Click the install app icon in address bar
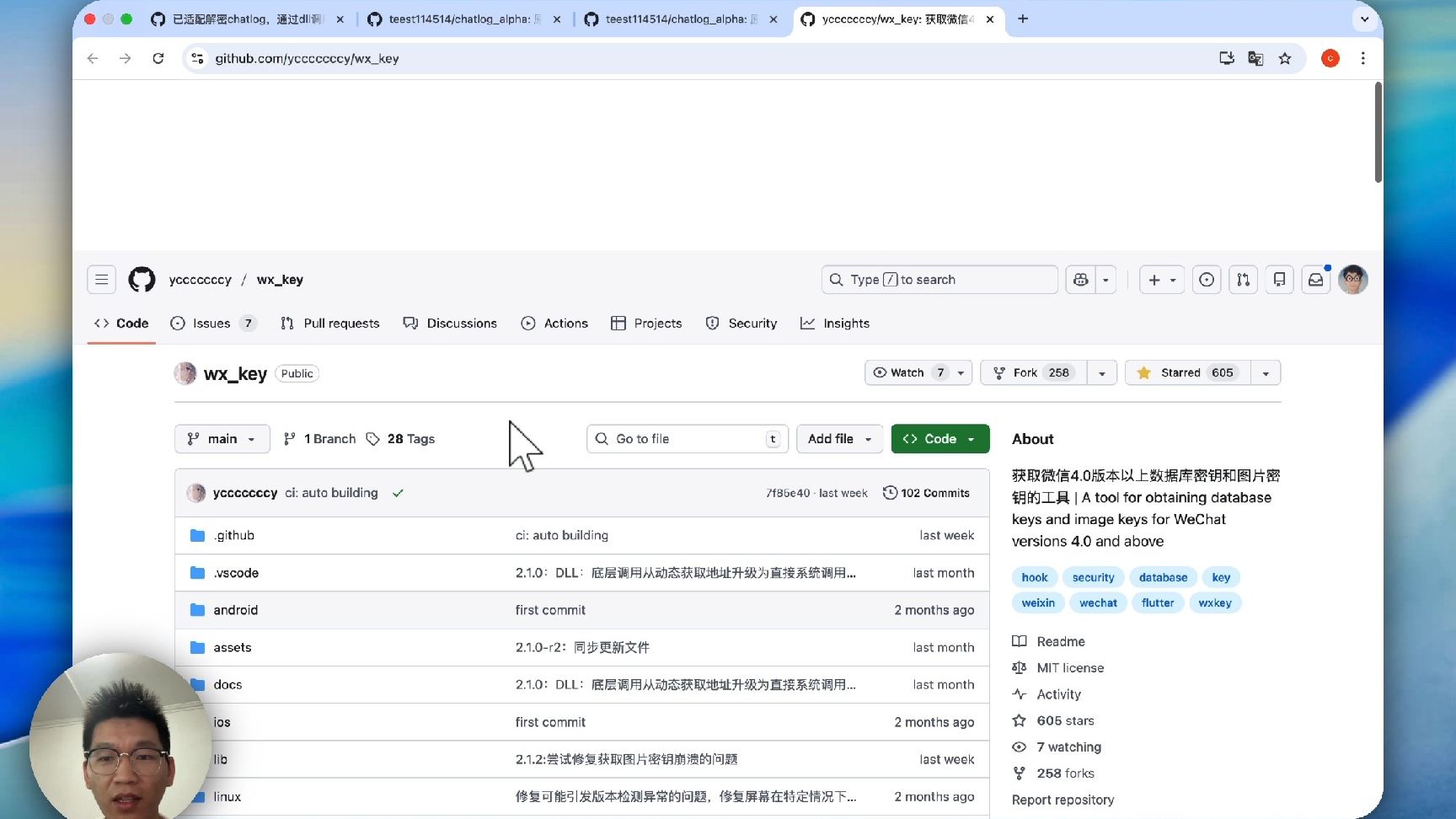Image resolution: width=1456 pixels, height=819 pixels. click(1227, 58)
